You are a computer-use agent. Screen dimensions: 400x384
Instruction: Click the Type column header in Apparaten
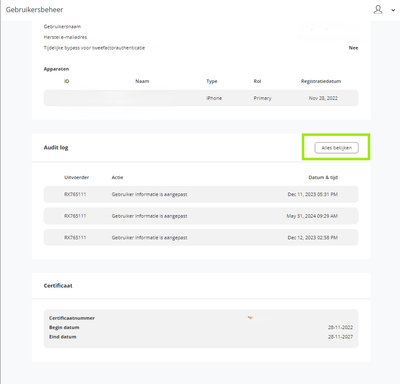click(x=212, y=81)
